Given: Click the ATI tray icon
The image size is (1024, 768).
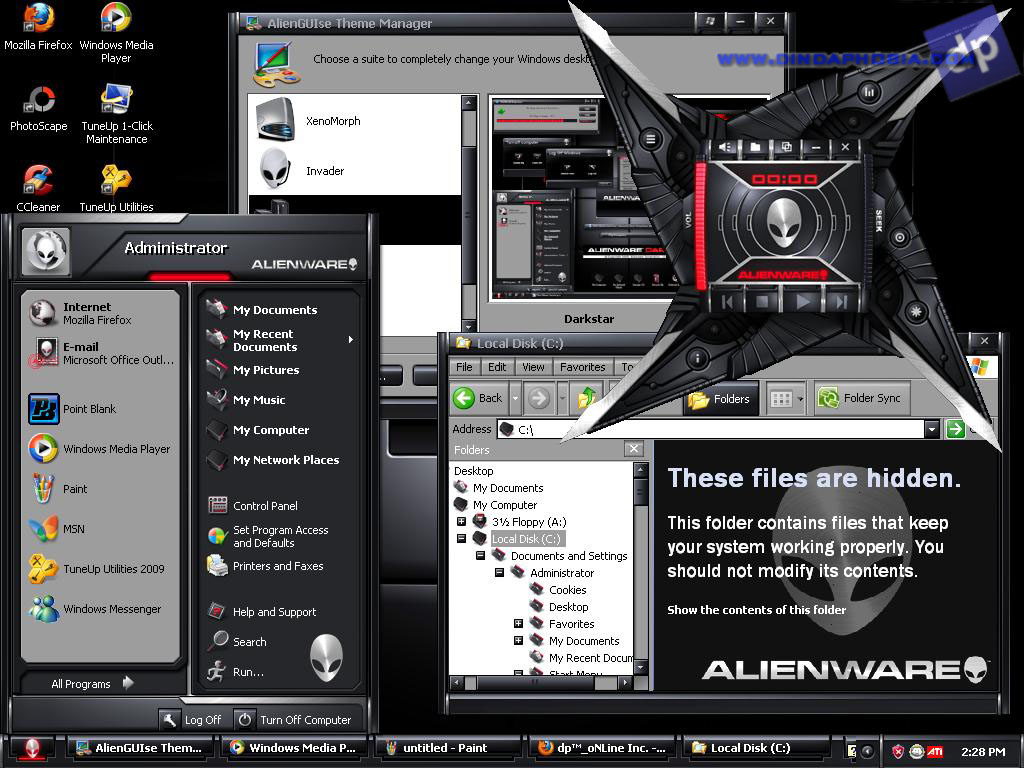Looking at the screenshot, I should click(935, 752).
